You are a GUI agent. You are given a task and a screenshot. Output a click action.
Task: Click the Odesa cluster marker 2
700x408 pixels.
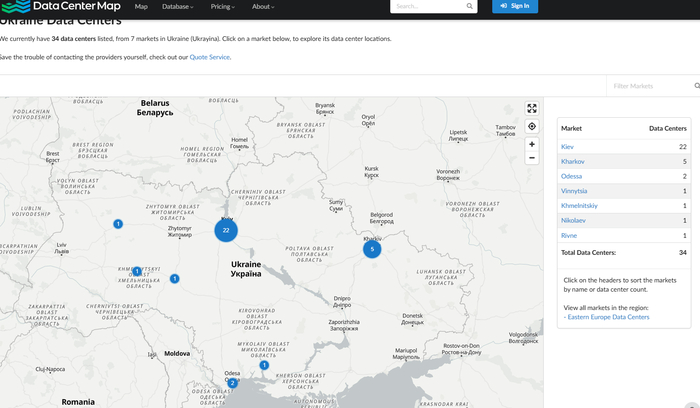pos(232,383)
